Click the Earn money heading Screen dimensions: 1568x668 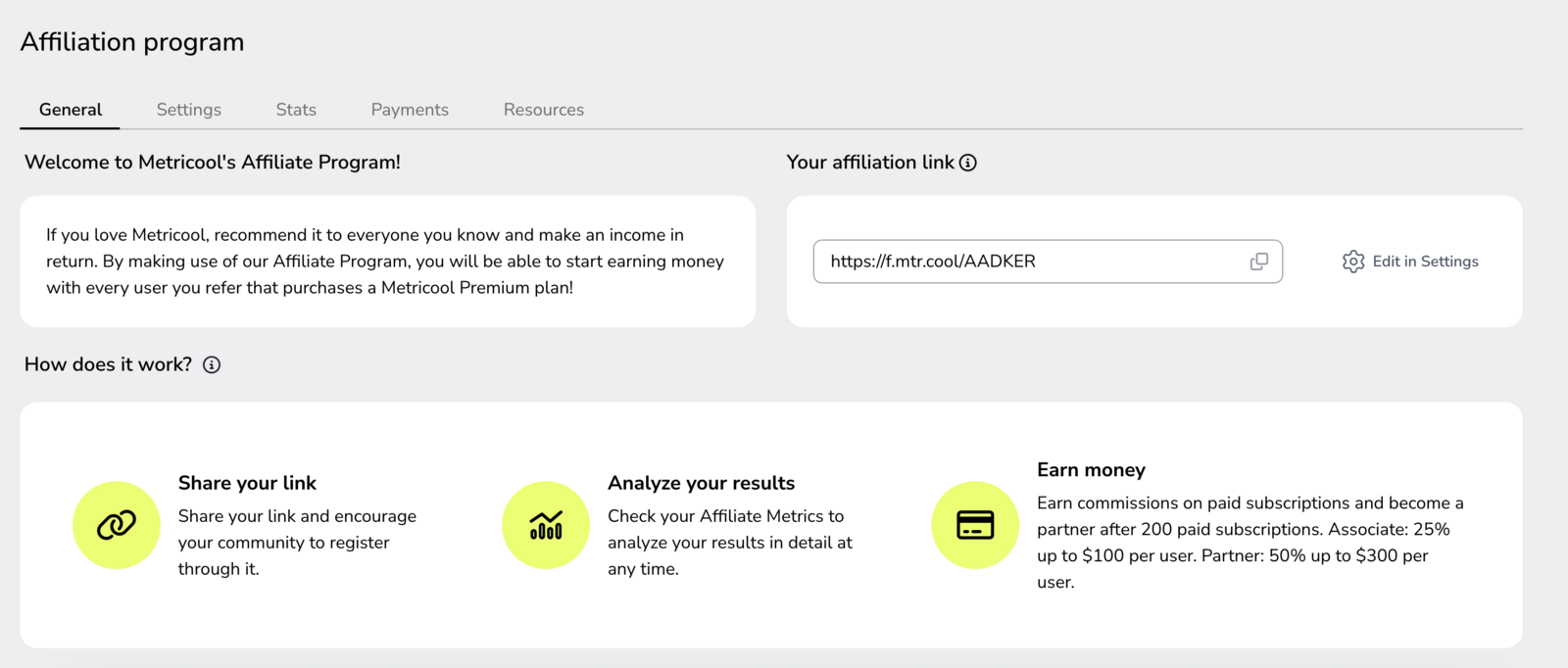pyautogui.click(x=1091, y=470)
